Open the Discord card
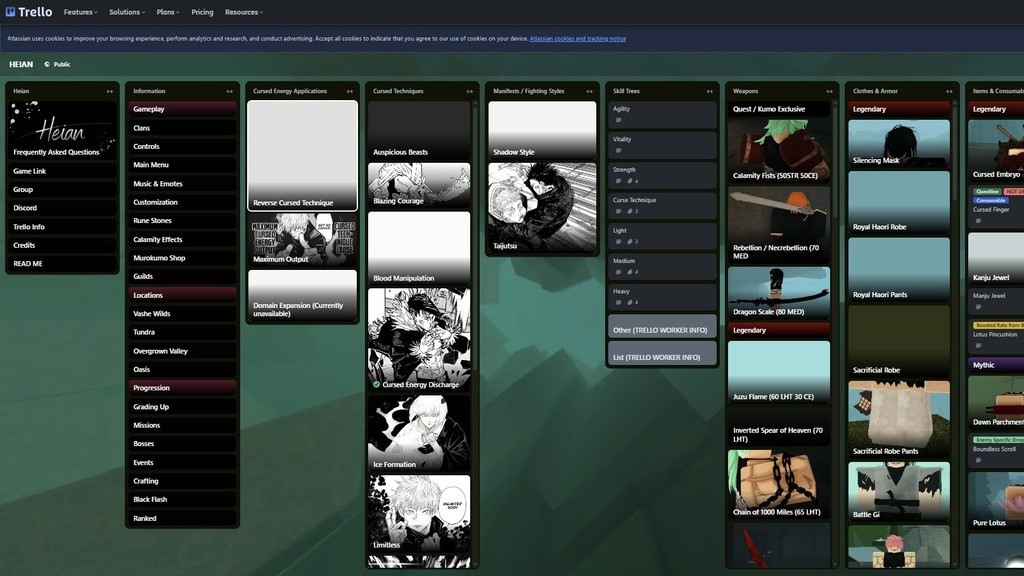 click(62, 208)
